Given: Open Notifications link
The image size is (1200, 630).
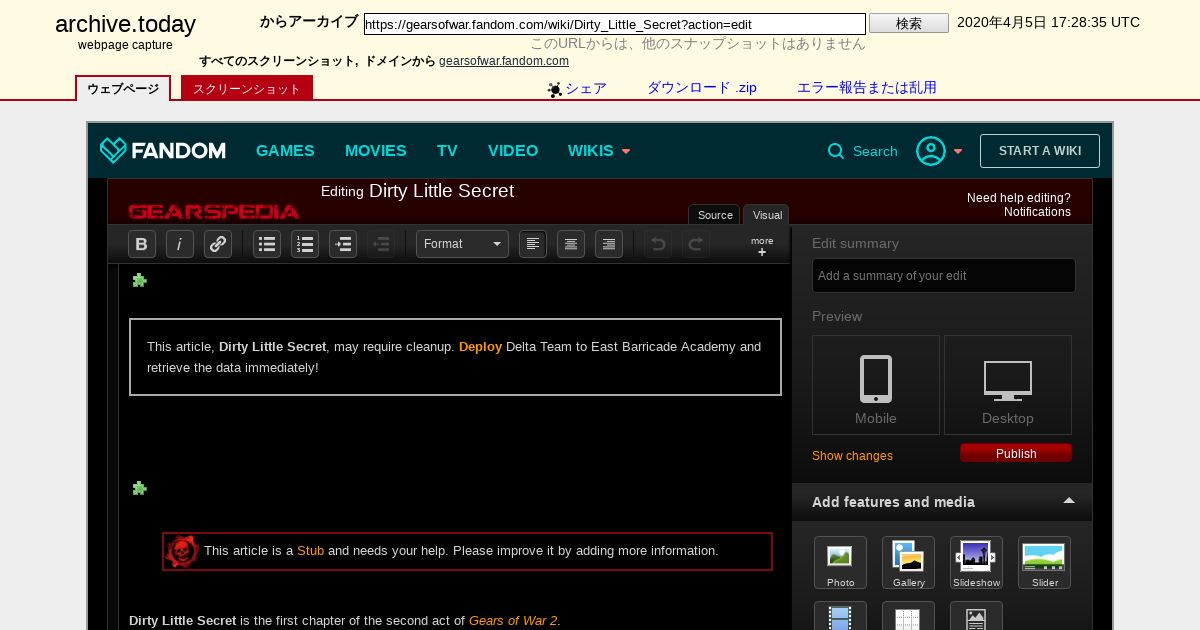Looking at the screenshot, I should coord(1037,212).
